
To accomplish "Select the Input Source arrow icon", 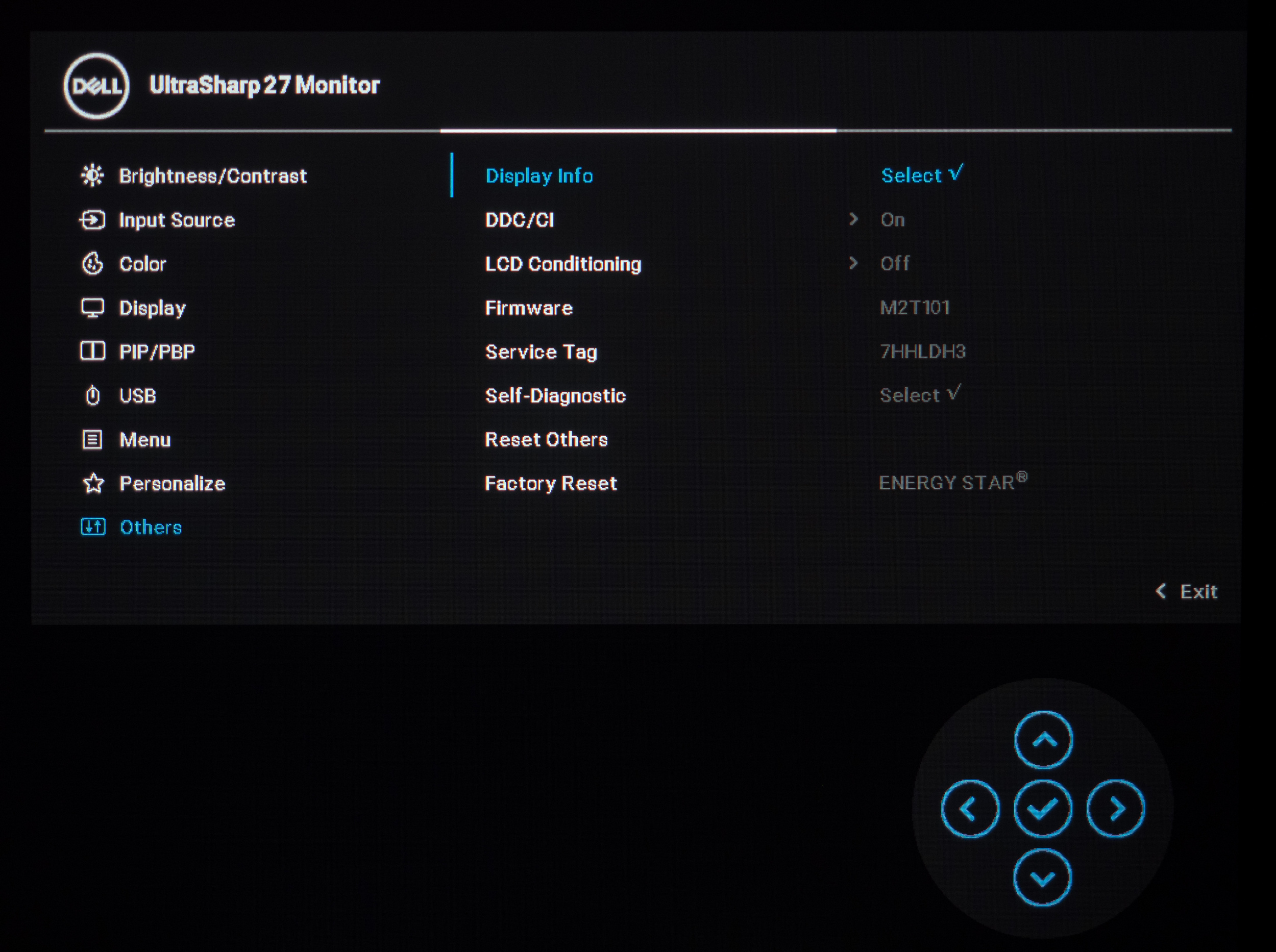I will click(x=92, y=219).
